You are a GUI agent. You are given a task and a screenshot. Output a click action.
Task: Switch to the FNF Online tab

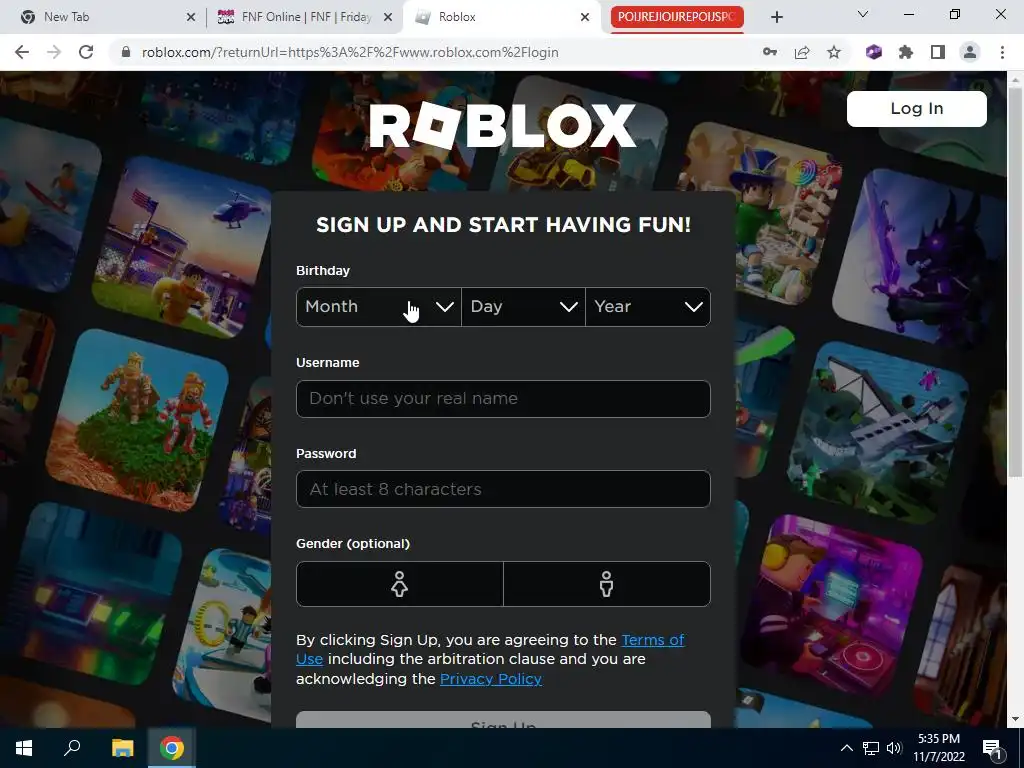(305, 17)
